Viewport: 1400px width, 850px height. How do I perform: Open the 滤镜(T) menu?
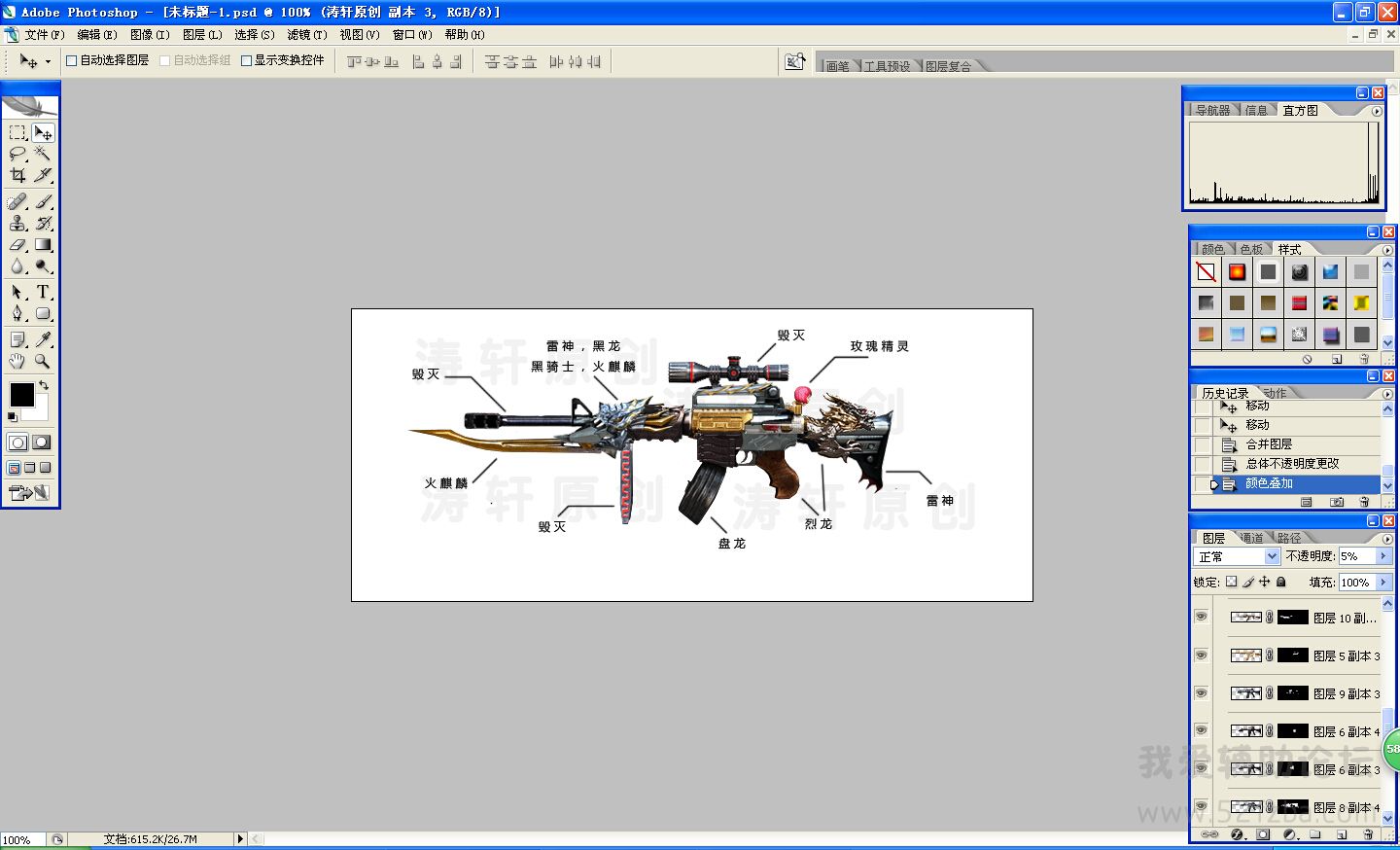[x=307, y=34]
